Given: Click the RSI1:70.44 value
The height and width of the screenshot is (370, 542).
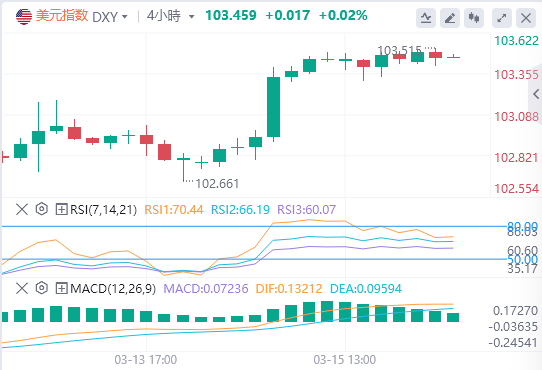Looking at the screenshot, I should point(174,210).
